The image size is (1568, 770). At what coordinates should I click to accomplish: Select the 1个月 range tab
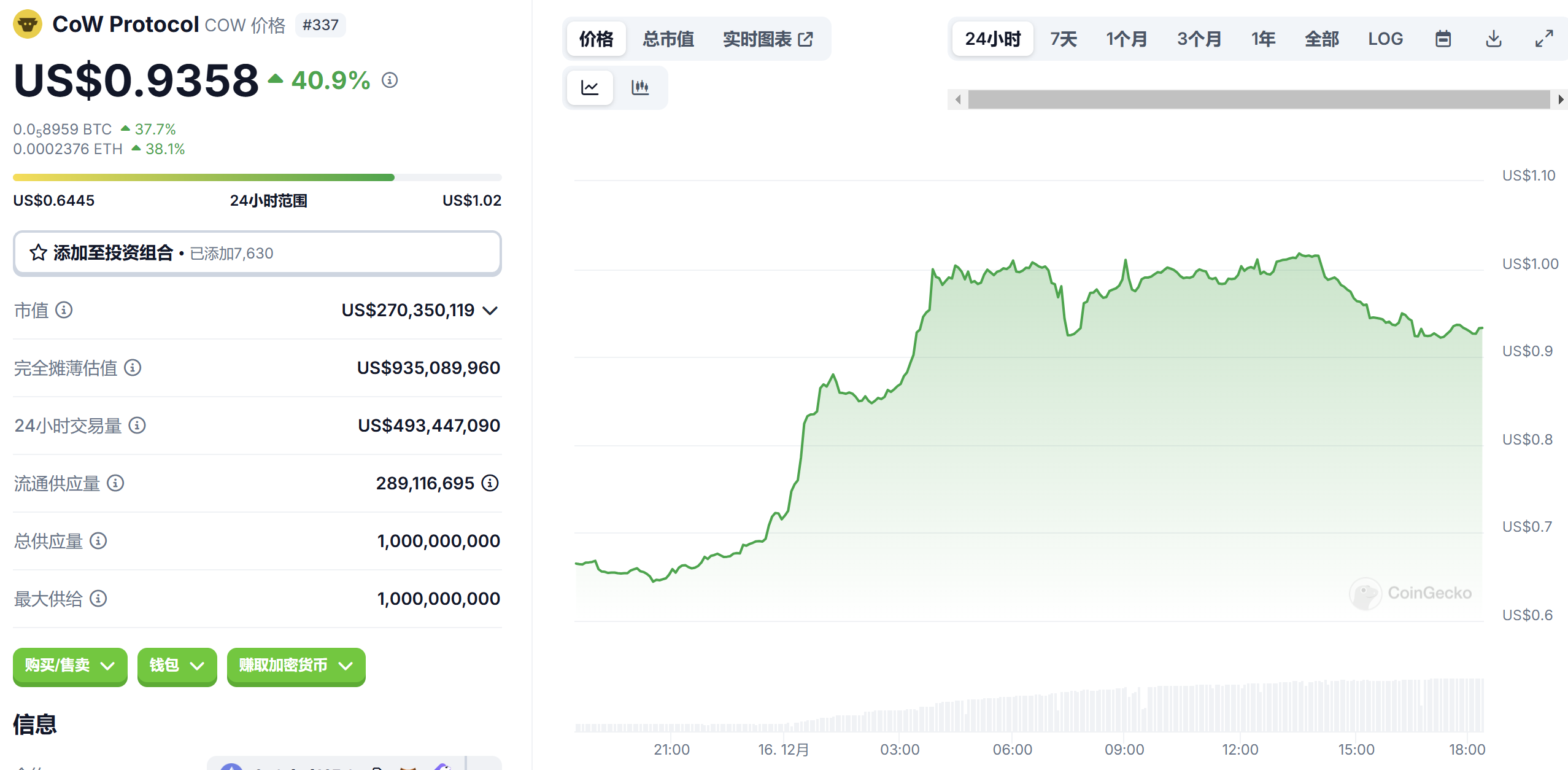point(1126,39)
